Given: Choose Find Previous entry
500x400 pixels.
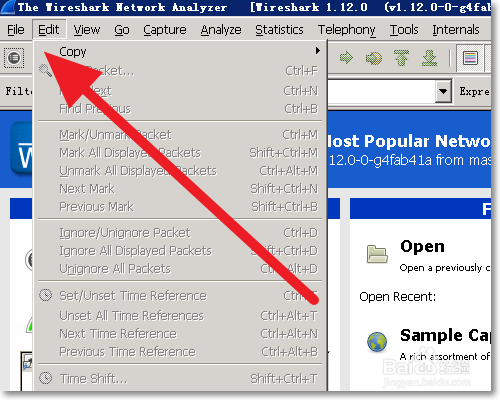Looking at the screenshot, I should pyautogui.click(x=180, y=109).
